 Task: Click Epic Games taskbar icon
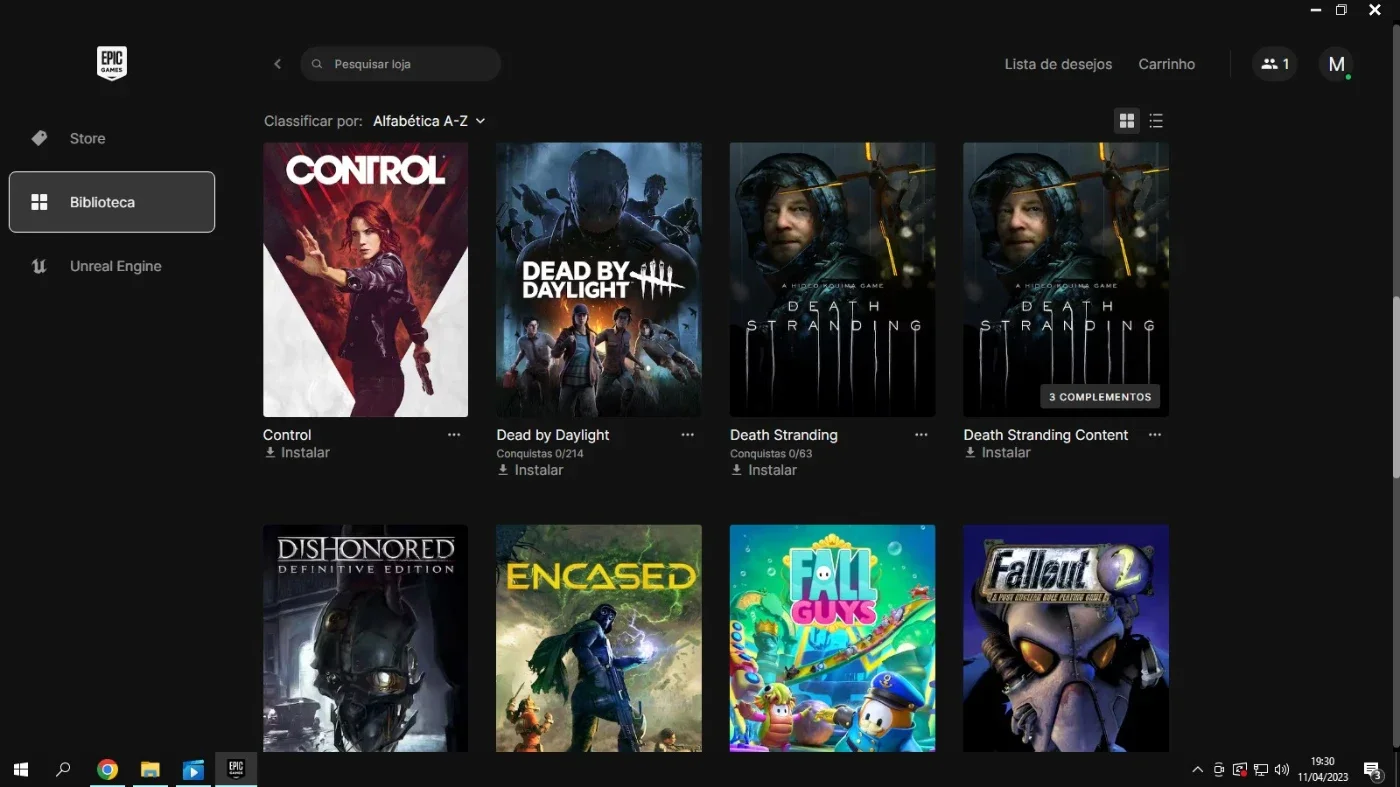[x=236, y=769]
